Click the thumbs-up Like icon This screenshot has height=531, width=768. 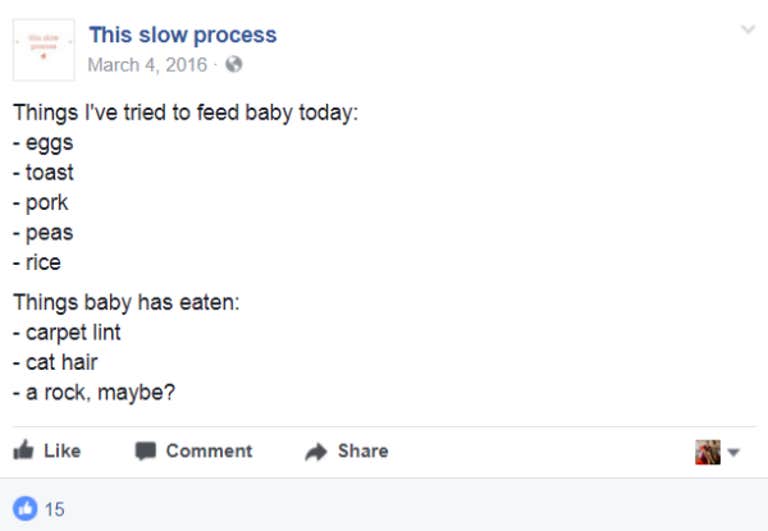[23, 451]
